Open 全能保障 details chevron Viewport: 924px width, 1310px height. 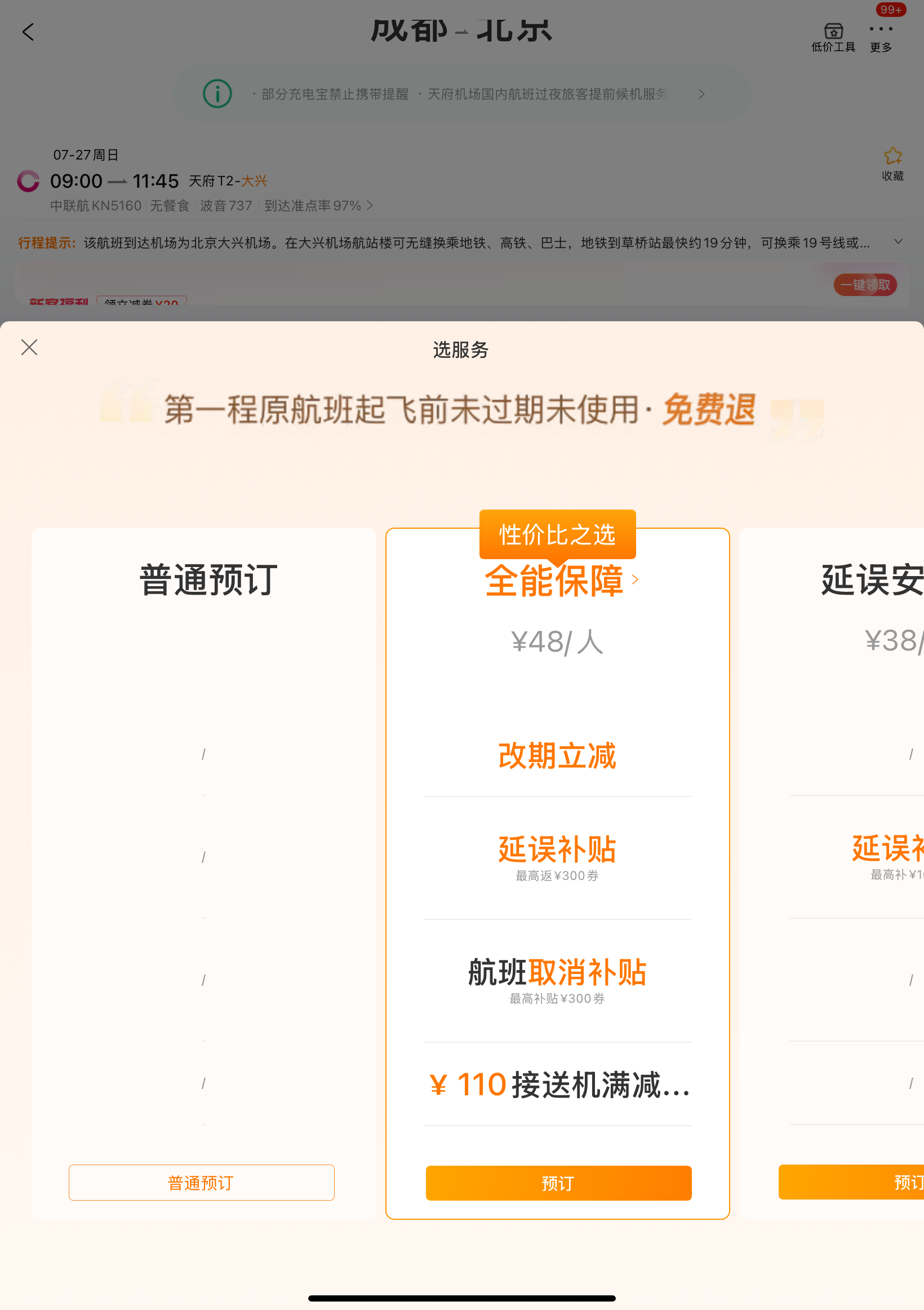[x=636, y=579]
